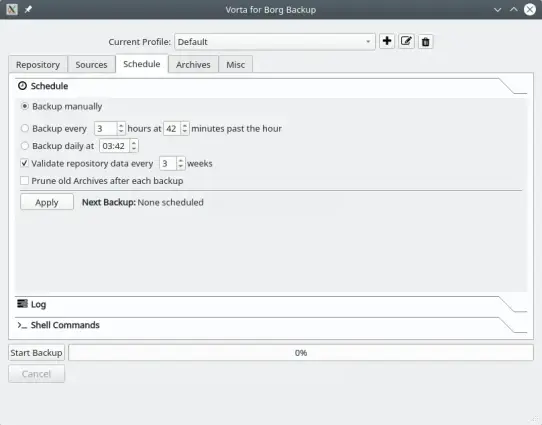Click the Shell Commands prompt icon
The height and width of the screenshot is (425, 542).
point(22,325)
